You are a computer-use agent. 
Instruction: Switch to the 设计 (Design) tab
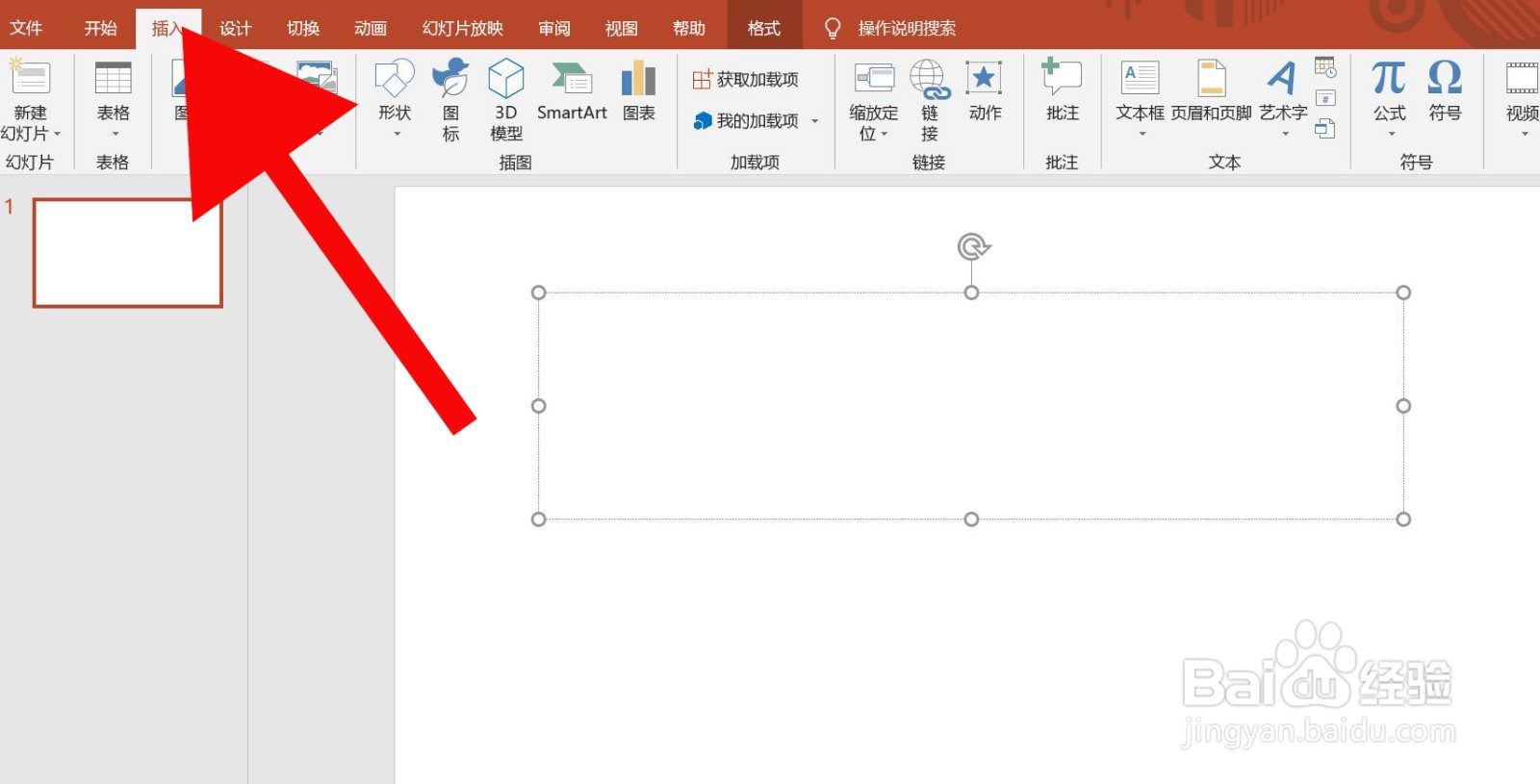point(235,29)
